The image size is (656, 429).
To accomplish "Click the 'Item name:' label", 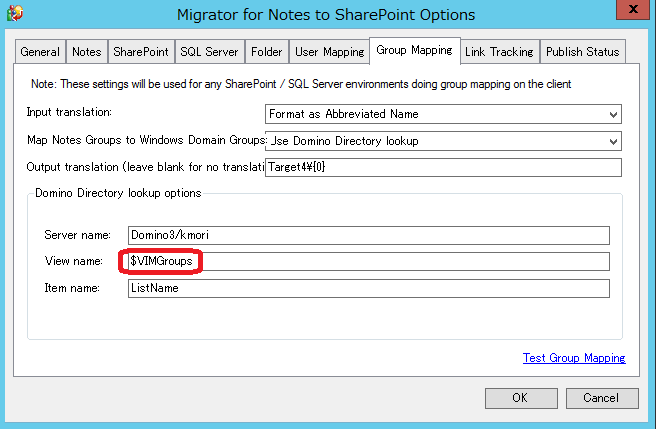I will (72, 288).
